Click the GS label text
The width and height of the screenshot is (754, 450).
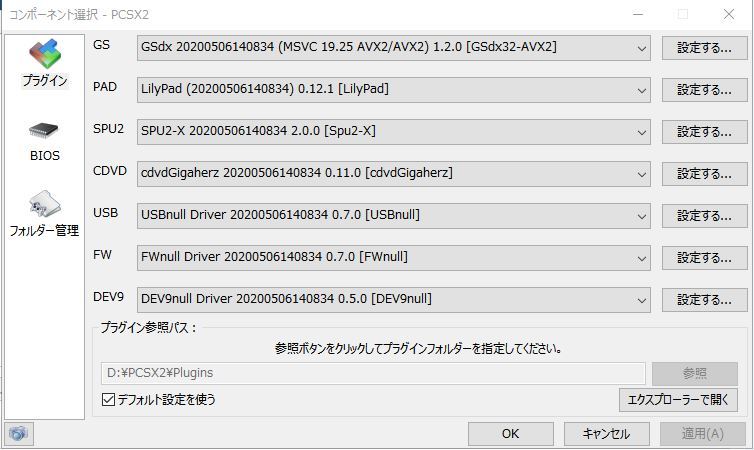point(101,45)
